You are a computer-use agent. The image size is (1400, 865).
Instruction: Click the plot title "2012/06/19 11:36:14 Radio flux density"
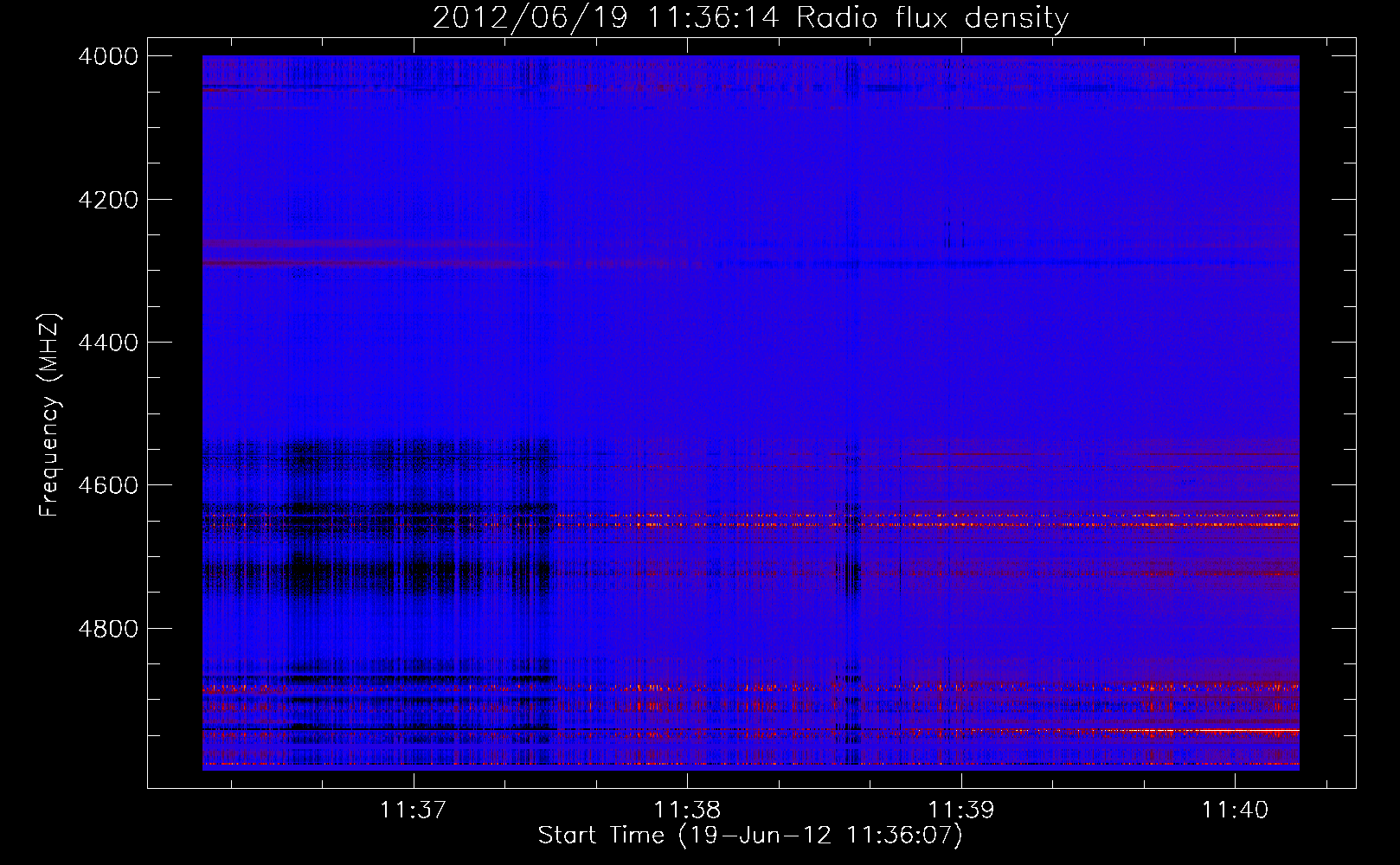tap(750, 18)
